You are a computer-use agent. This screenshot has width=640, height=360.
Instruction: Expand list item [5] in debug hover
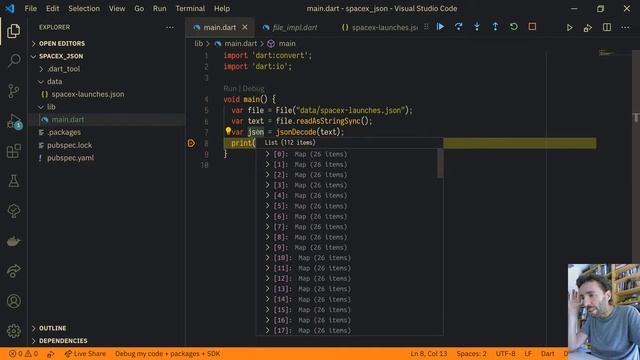point(267,206)
